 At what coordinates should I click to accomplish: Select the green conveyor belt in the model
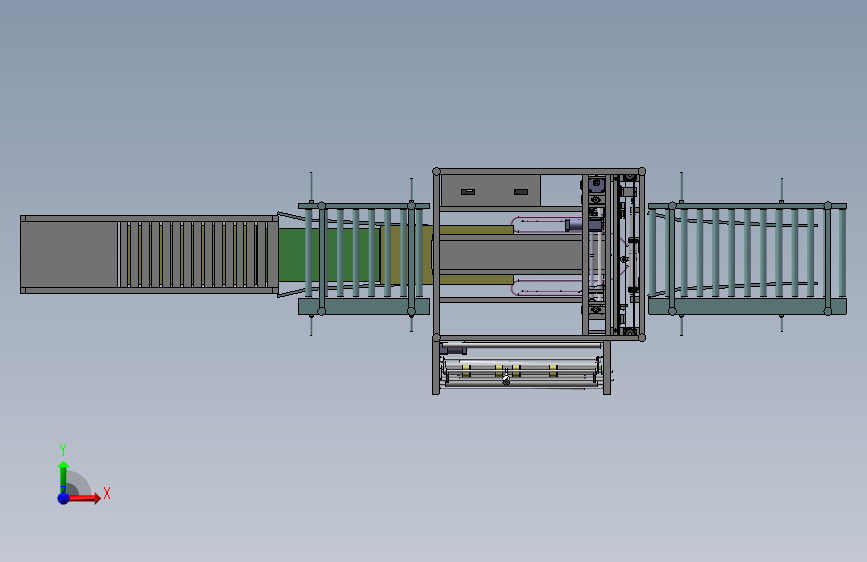[330, 255]
